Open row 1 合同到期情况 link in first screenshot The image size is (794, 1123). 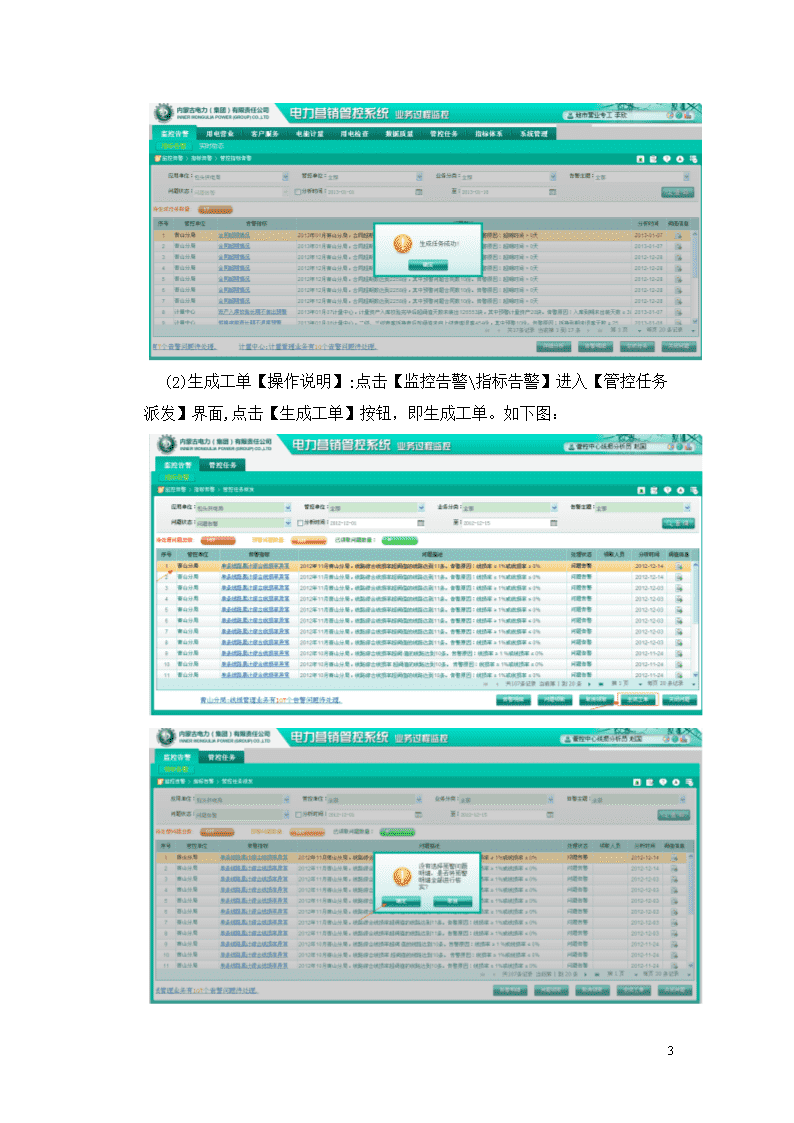point(234,235)
